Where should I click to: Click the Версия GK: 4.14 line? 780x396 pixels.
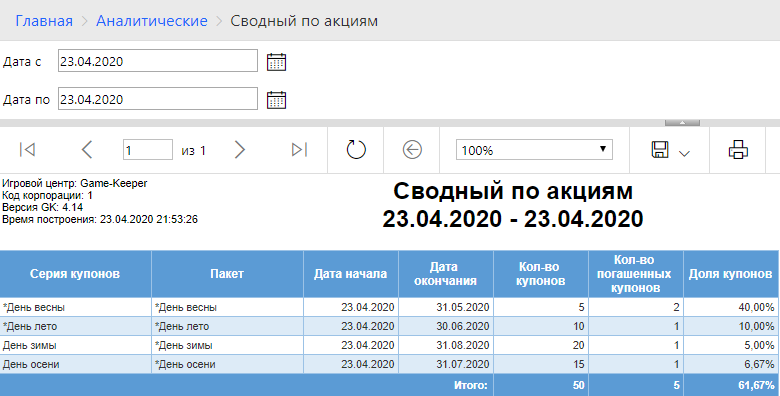(42, 207)
